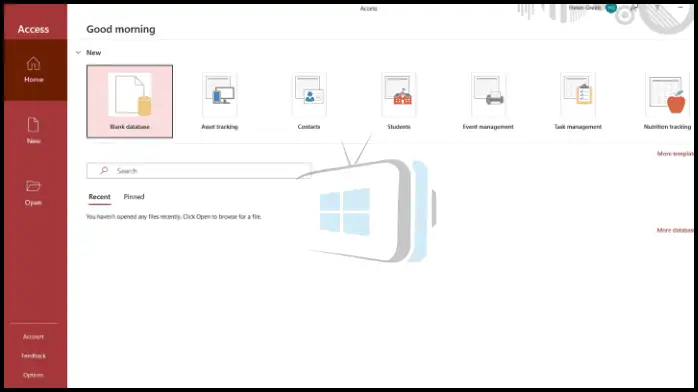
Task: Click into the Search field
Action: coord(199,171)
